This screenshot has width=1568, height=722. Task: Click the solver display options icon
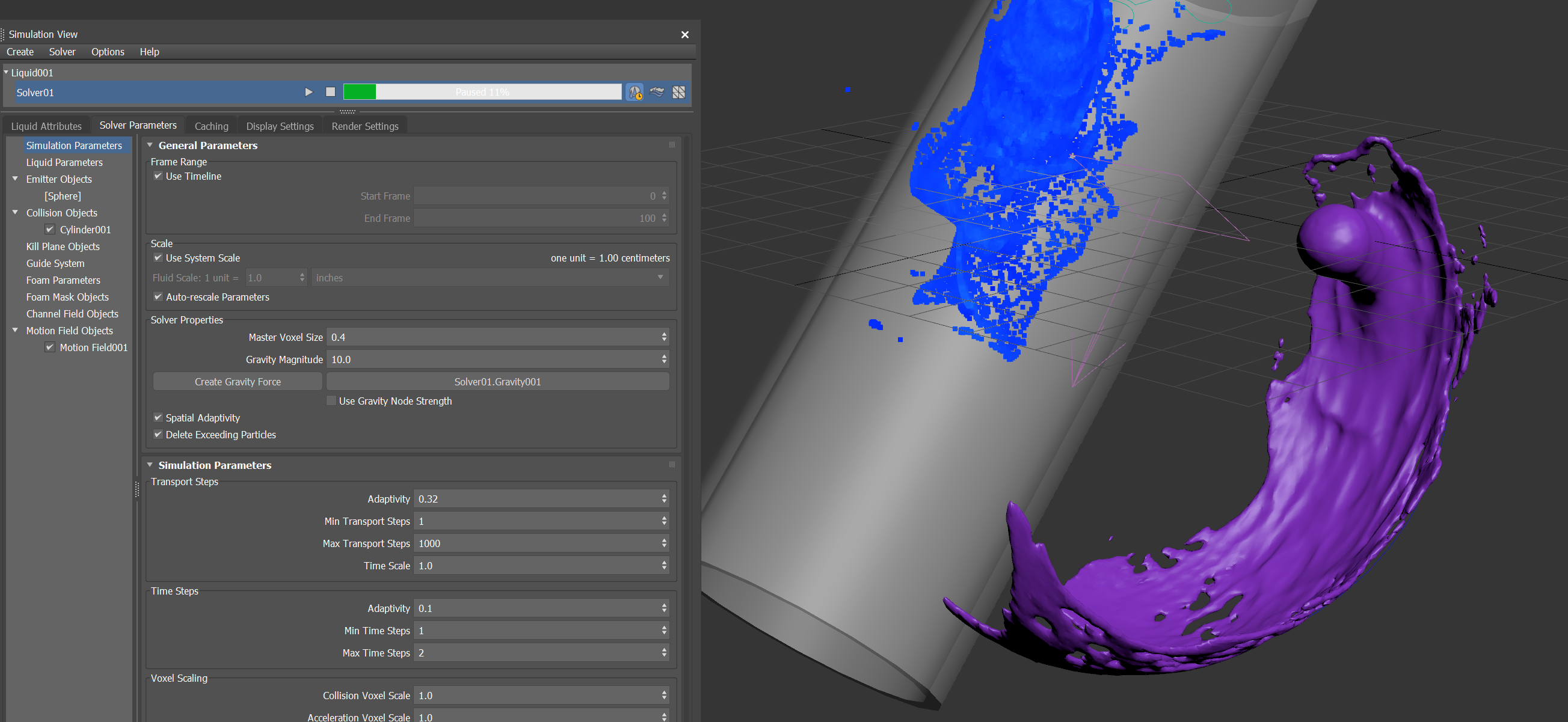pyautogui.click(x=679, y=92)
